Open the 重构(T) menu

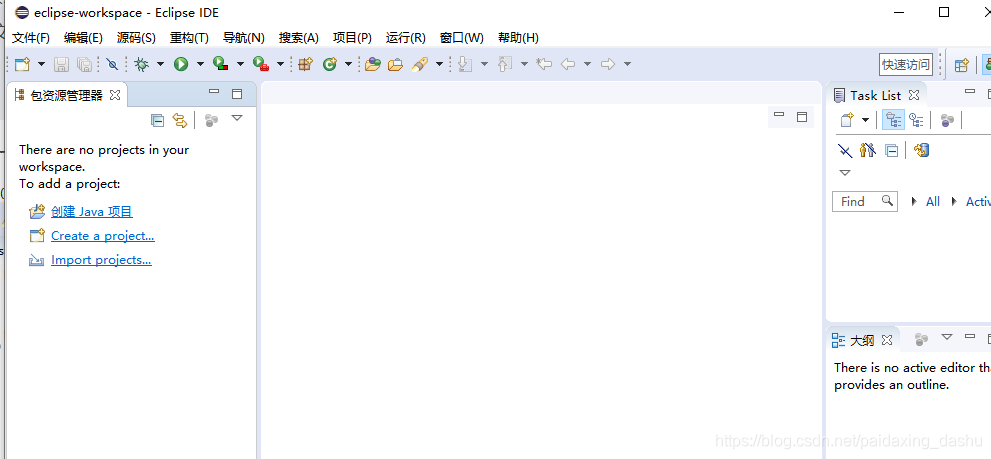189,37
